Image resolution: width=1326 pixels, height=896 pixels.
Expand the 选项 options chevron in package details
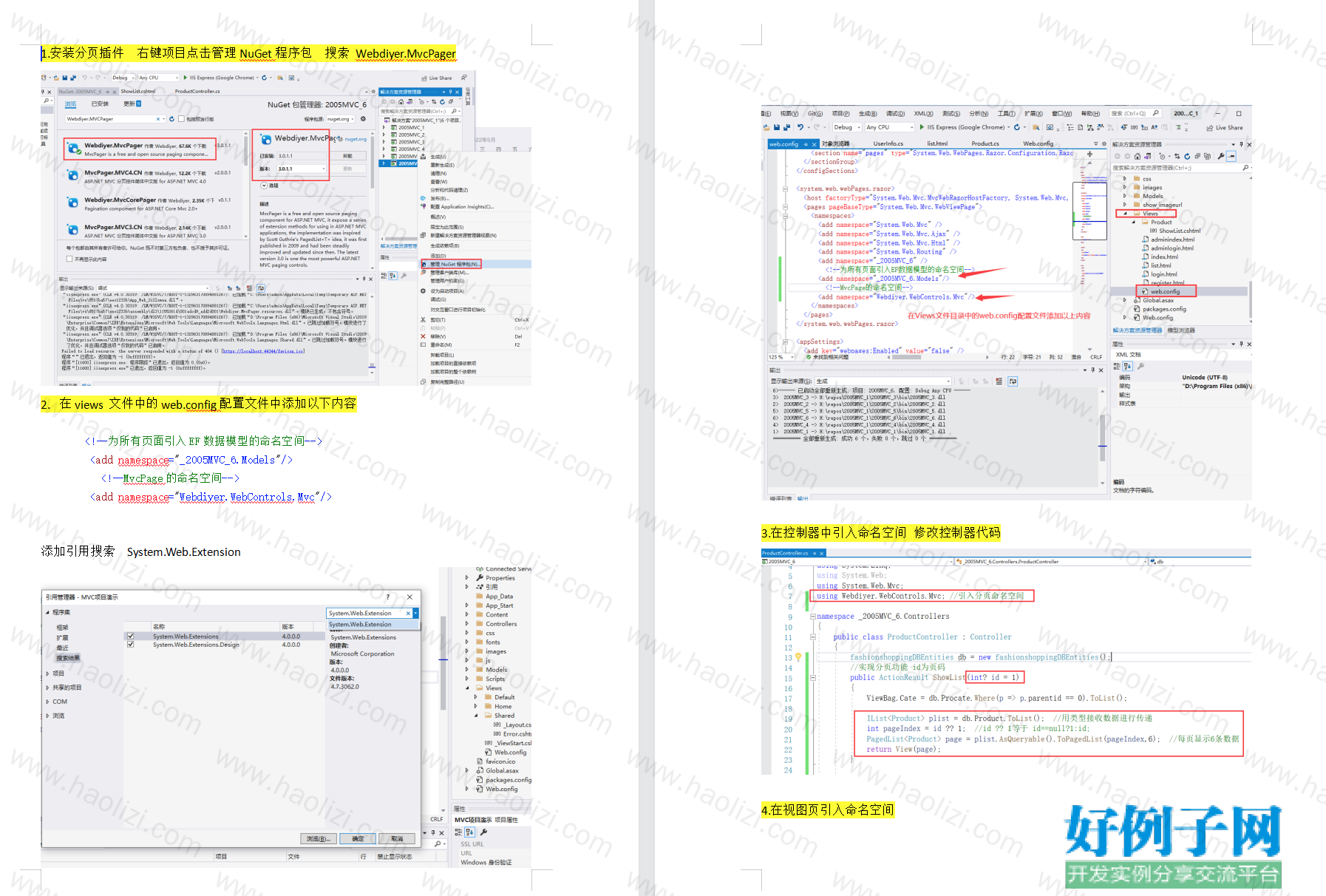click(x=263, y=186)
